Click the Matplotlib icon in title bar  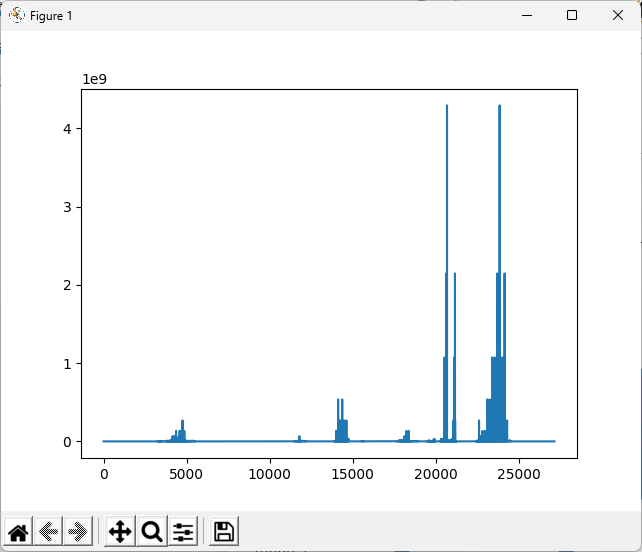[x=17, y=15]
